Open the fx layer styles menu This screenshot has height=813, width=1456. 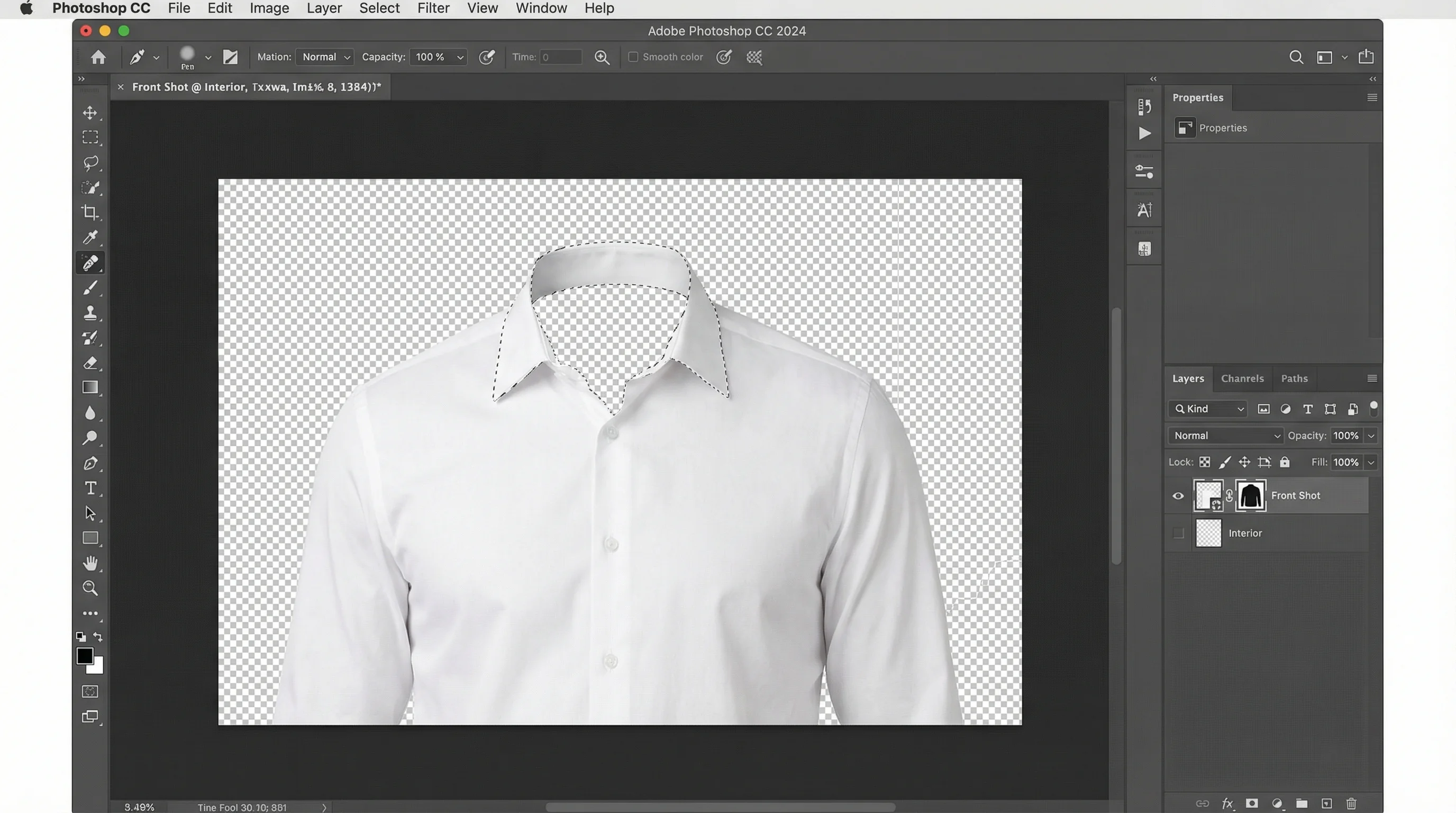[x=1227, y=803]
